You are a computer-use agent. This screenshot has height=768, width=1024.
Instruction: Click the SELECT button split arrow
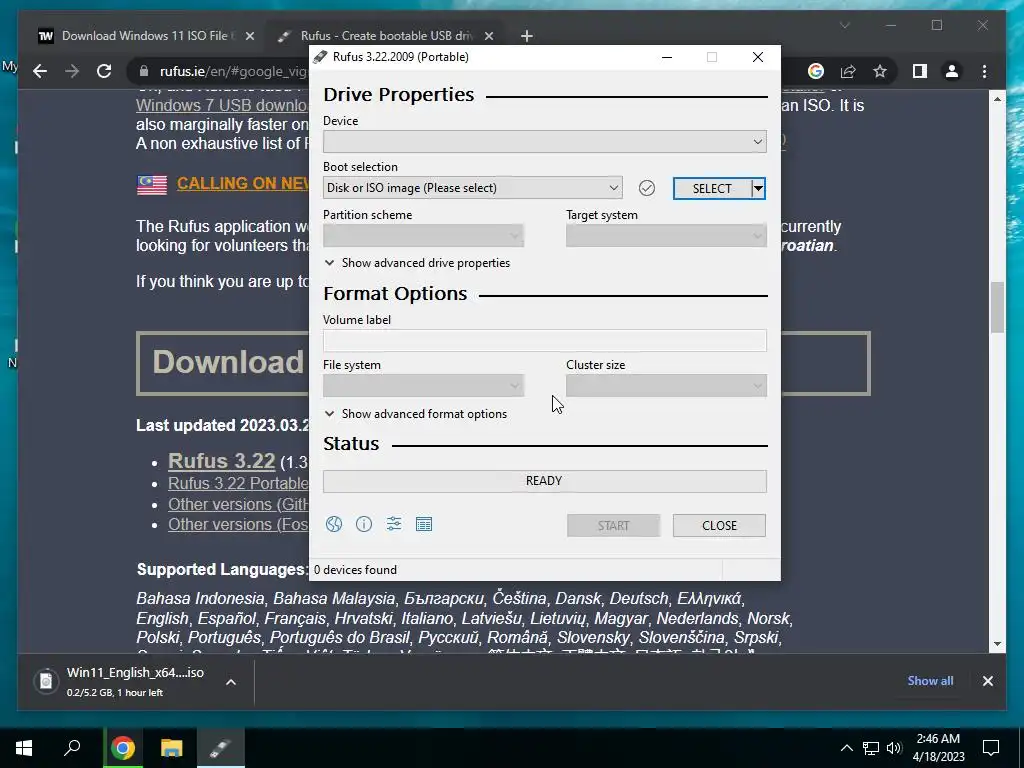pos(758,189)
